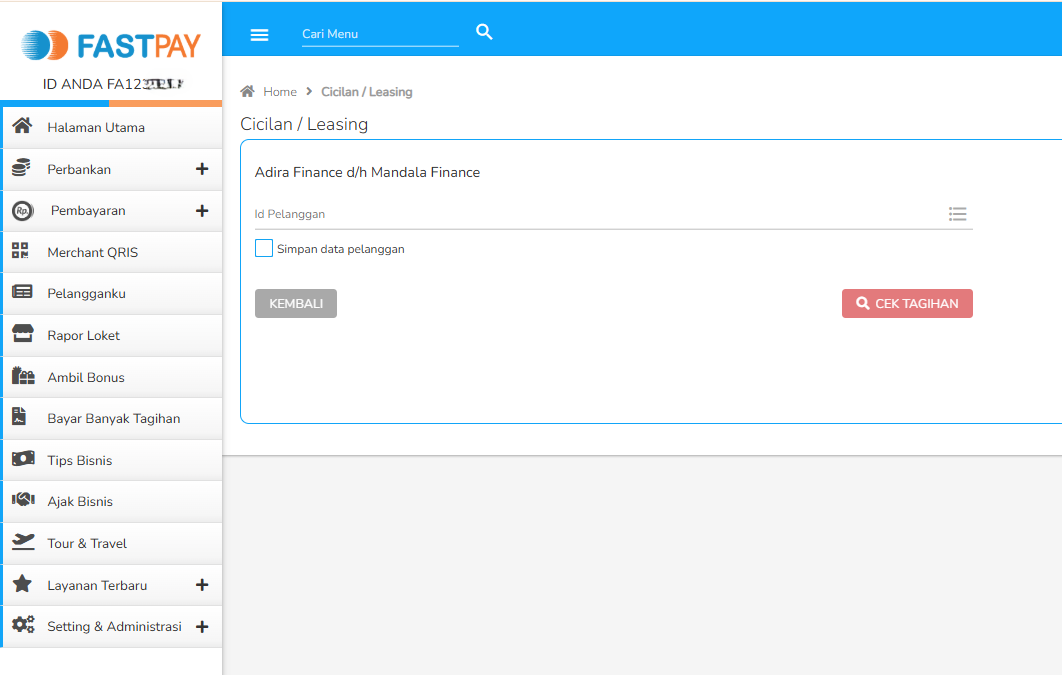Image resolution: width=1062 pixels, height=675 pixels.
Task: Expand Layanan Terbaru section
Action: click(x=202, y=585)
